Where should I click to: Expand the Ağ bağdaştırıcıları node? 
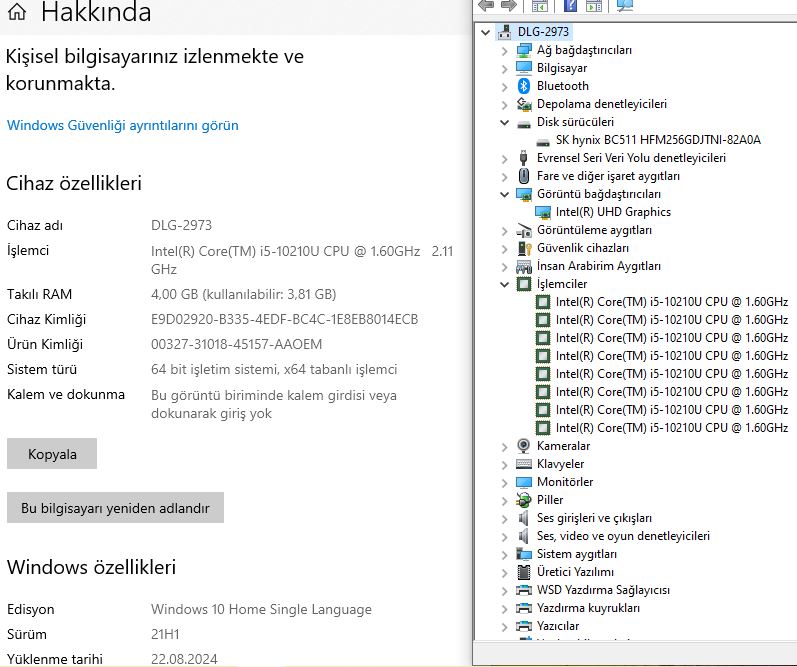(x=504, y=50)
